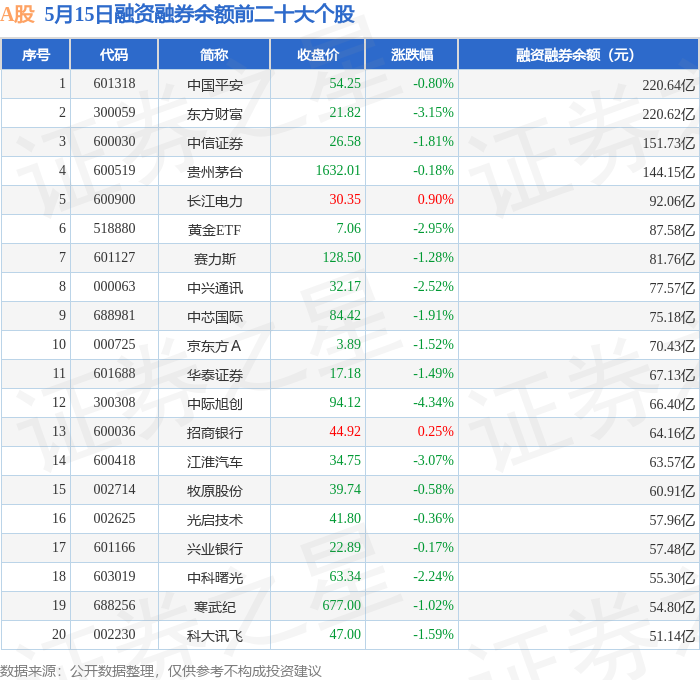Select stock name 中信证券
Image resolution: width=700 pixels, height=680 pixels.
[x=215, y=143]
